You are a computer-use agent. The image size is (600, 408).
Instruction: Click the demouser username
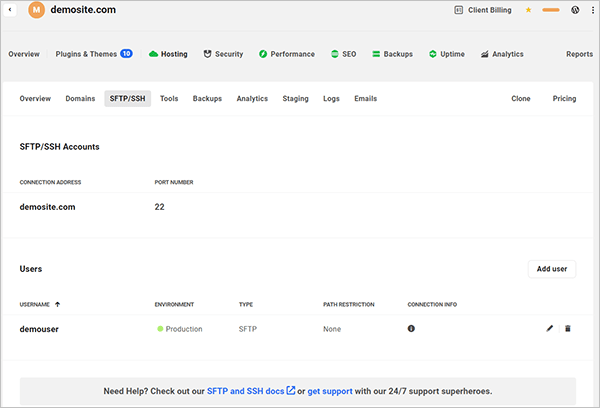click(x=39, y=329)
